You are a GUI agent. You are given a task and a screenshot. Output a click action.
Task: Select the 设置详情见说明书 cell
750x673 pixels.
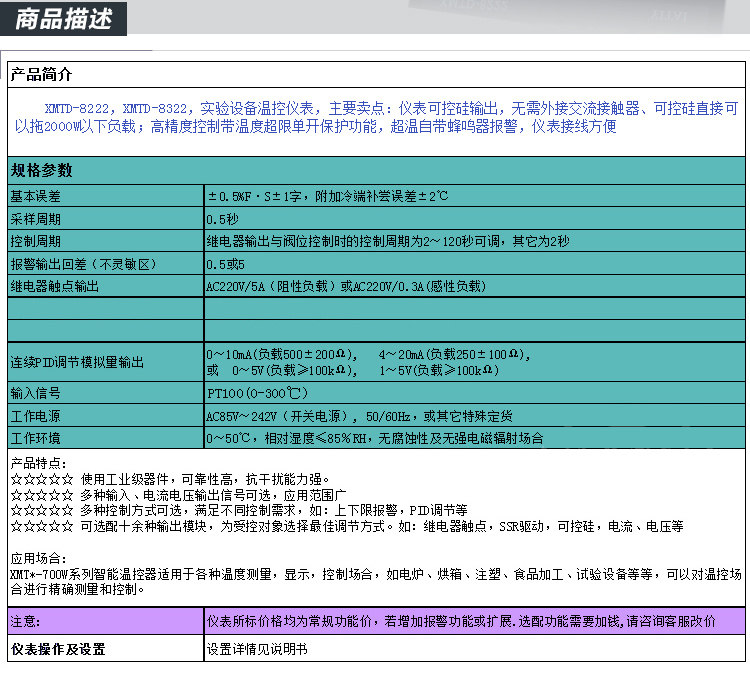pos(474,649)
